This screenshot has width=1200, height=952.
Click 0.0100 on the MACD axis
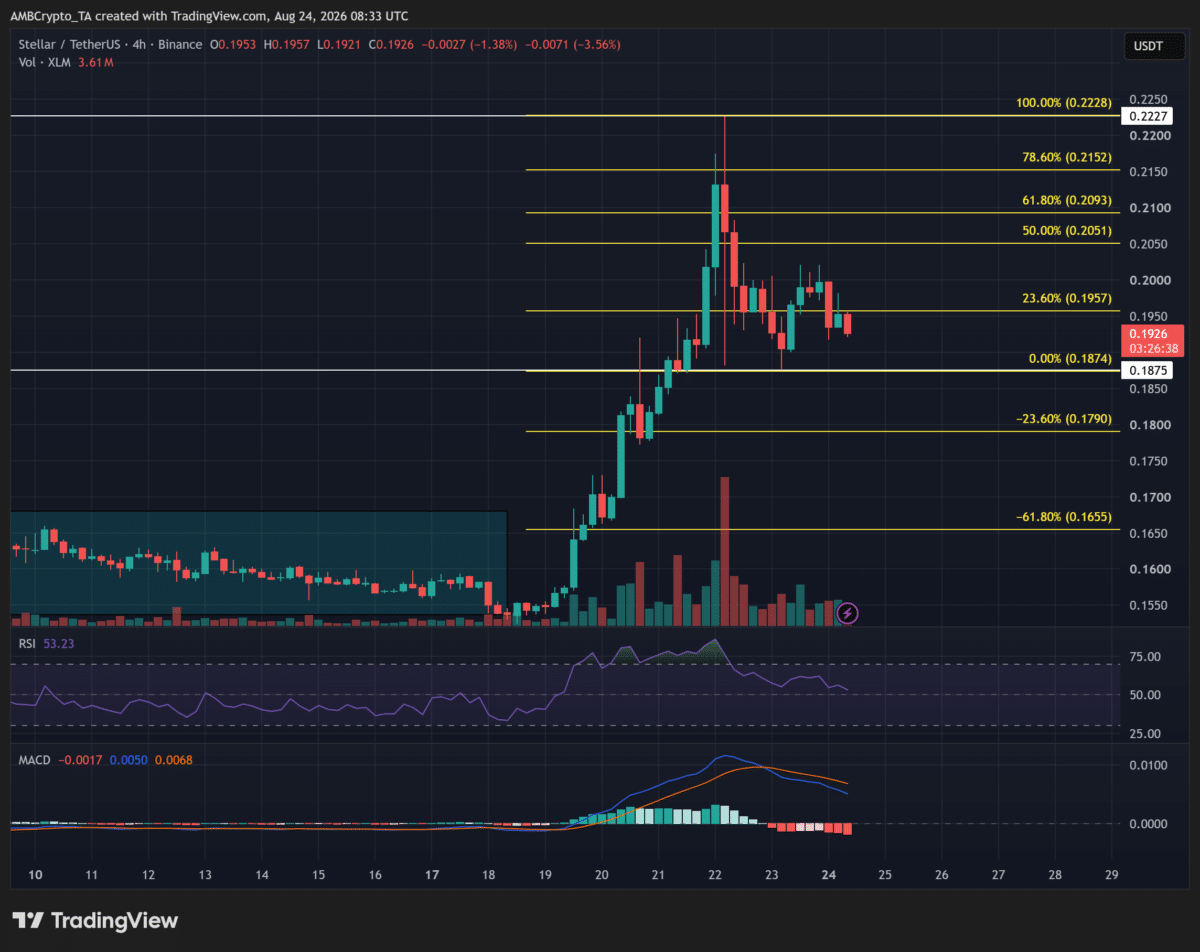tap(1147, 766)
